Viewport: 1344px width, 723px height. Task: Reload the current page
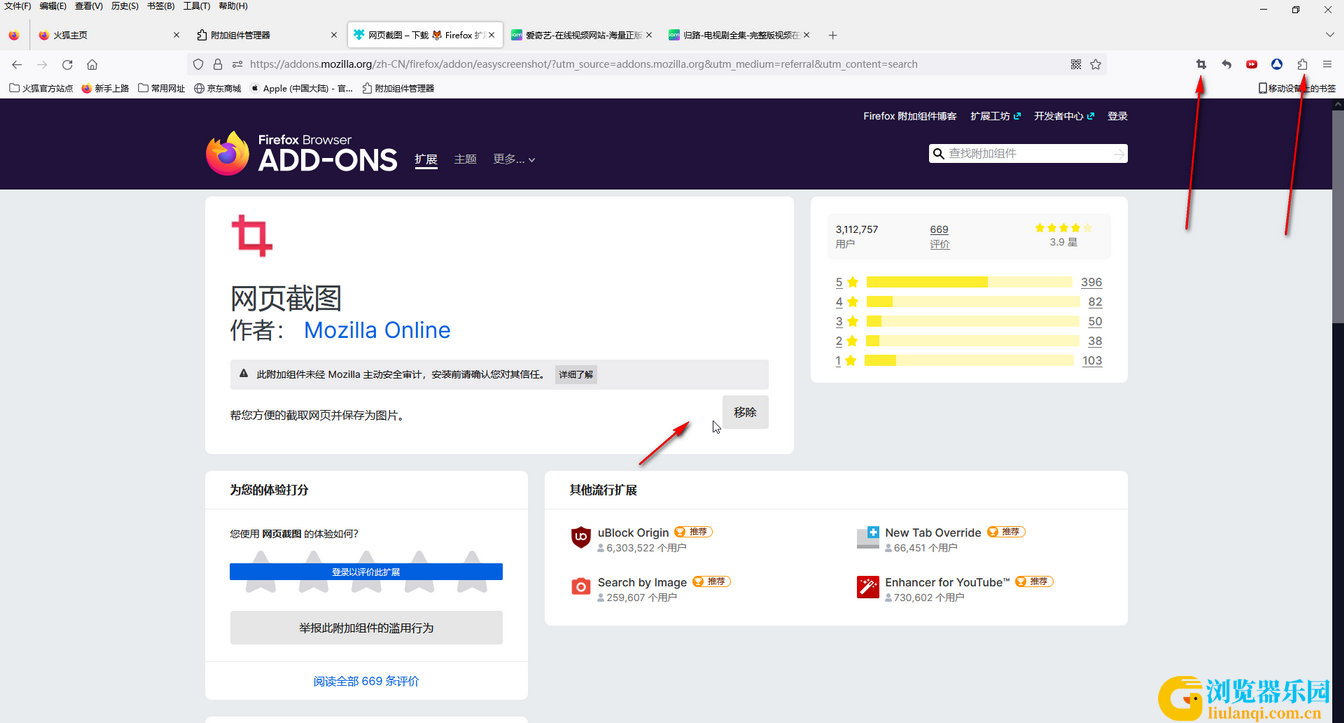[x=67, y=64]
